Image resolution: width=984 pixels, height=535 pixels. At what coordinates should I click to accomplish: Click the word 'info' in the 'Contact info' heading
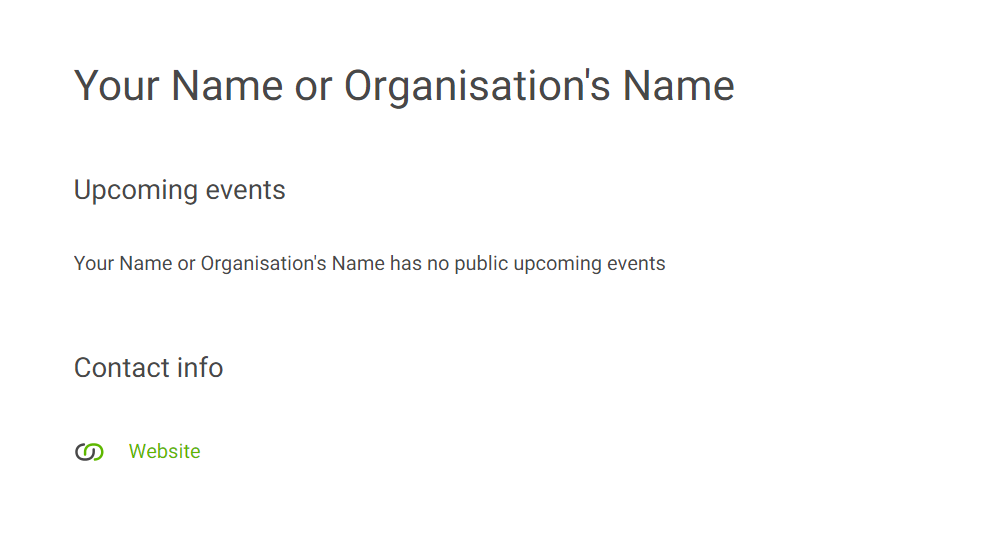pos(200,368)
